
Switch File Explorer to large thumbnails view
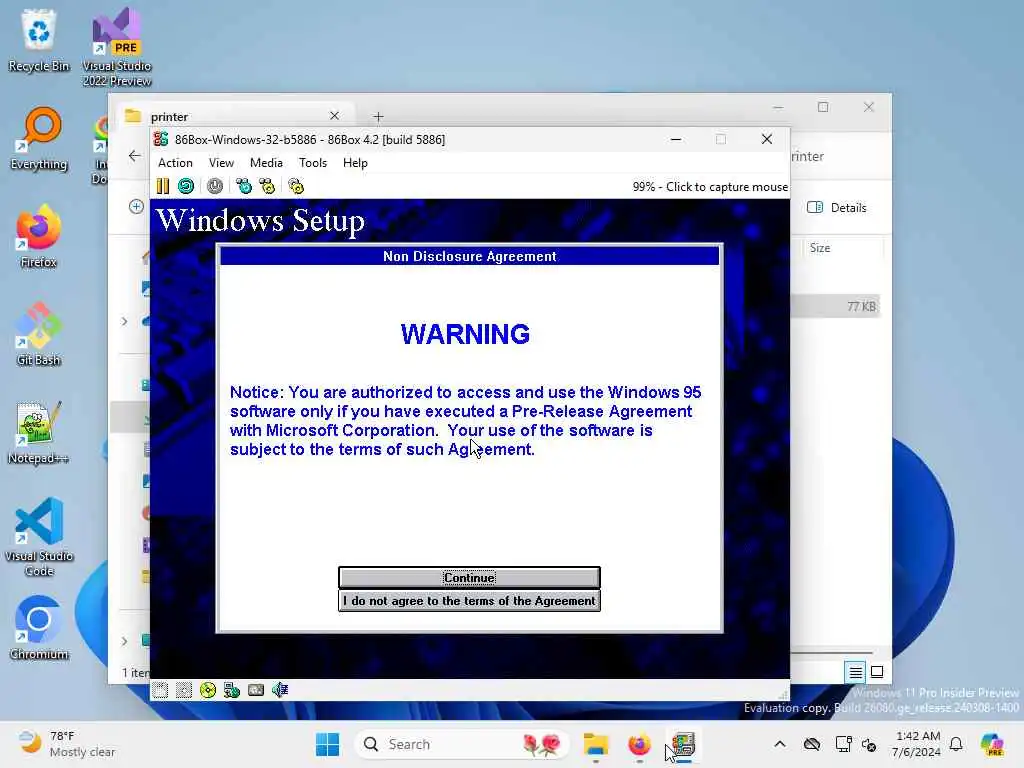877,672
